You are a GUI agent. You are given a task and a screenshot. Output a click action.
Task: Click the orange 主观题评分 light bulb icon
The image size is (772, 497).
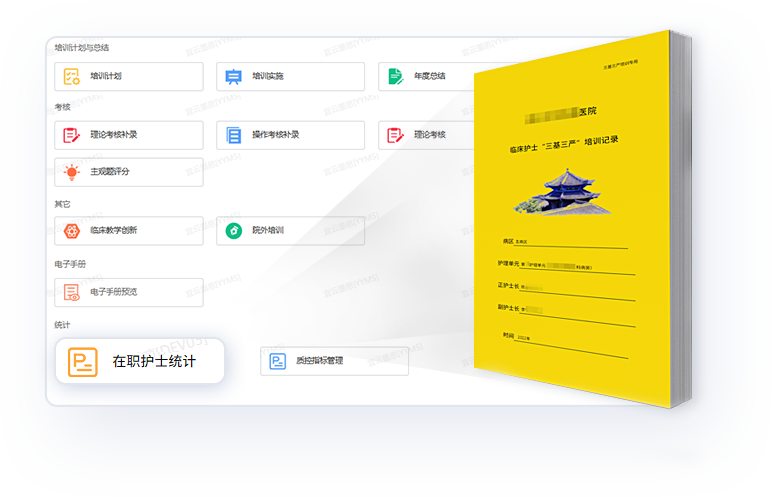(72, 172)
